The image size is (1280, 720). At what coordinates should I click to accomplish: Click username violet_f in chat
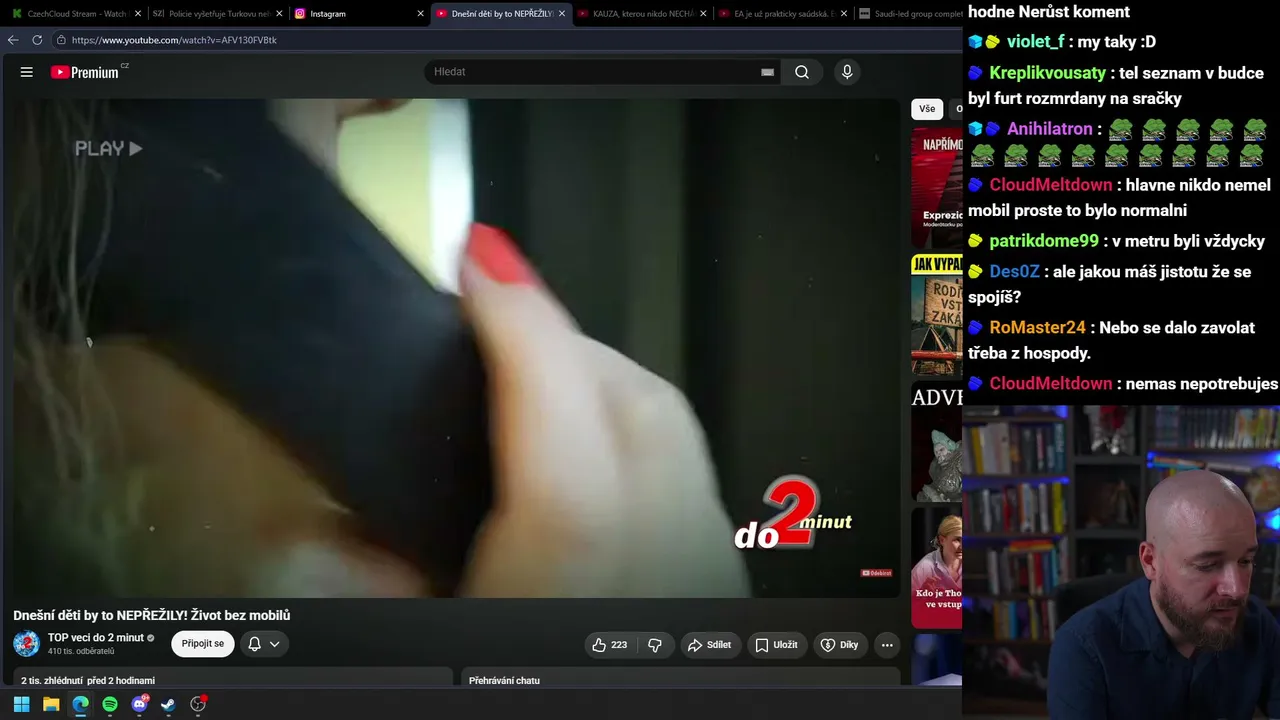pyautogui.click(x=1035, y=42)
